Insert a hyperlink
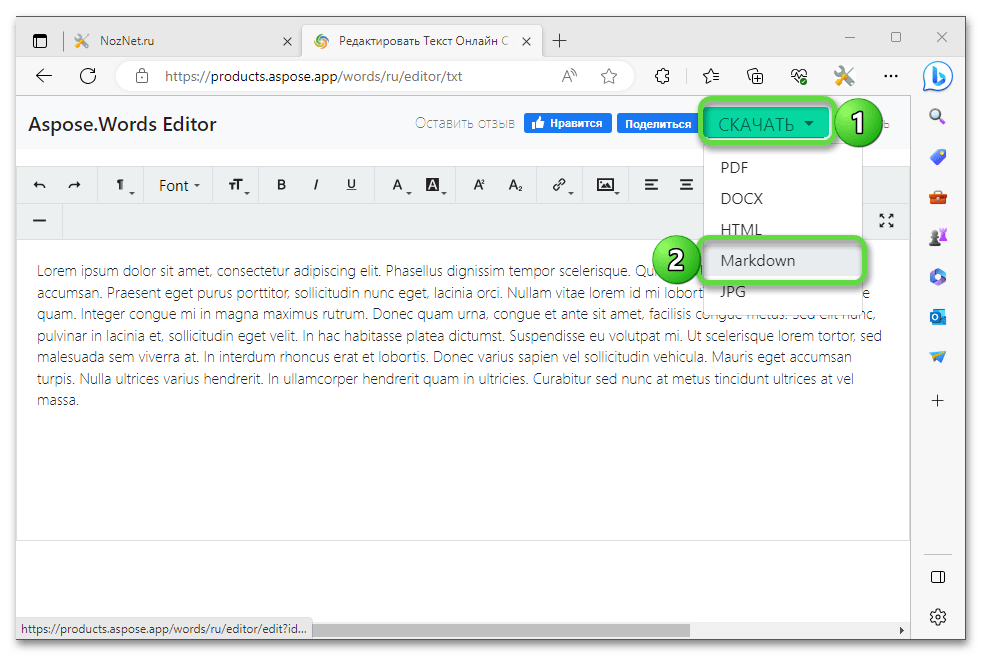This screenshot has height=656, width=982. pyautogui.click(x=561, y=185)
